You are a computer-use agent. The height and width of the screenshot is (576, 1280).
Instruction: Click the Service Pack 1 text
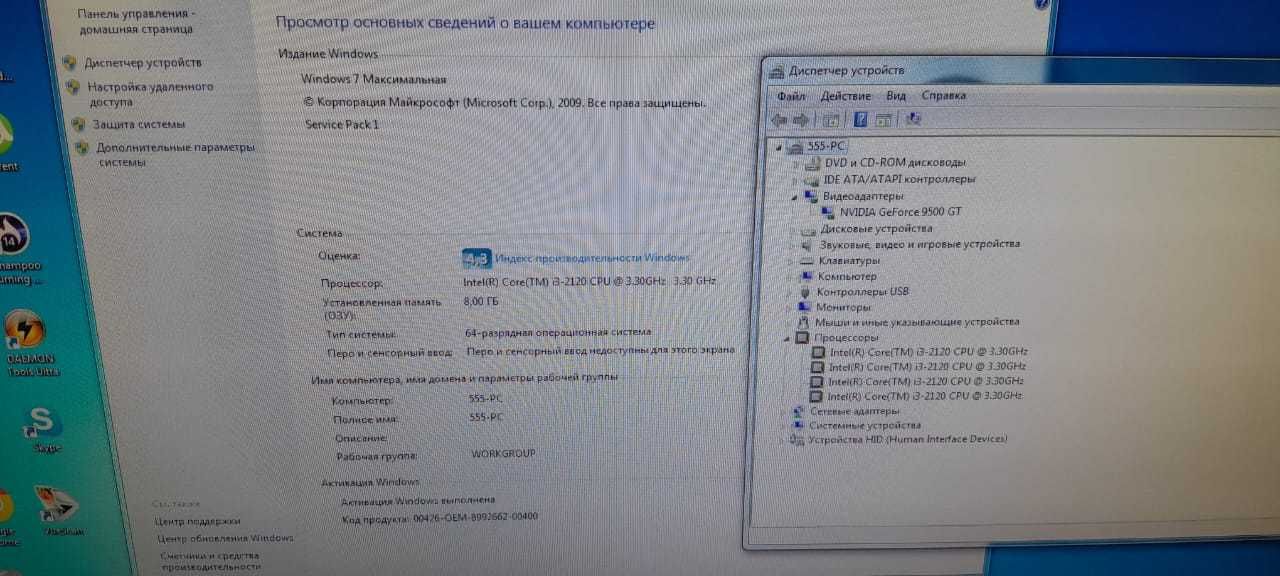[342, 125]
